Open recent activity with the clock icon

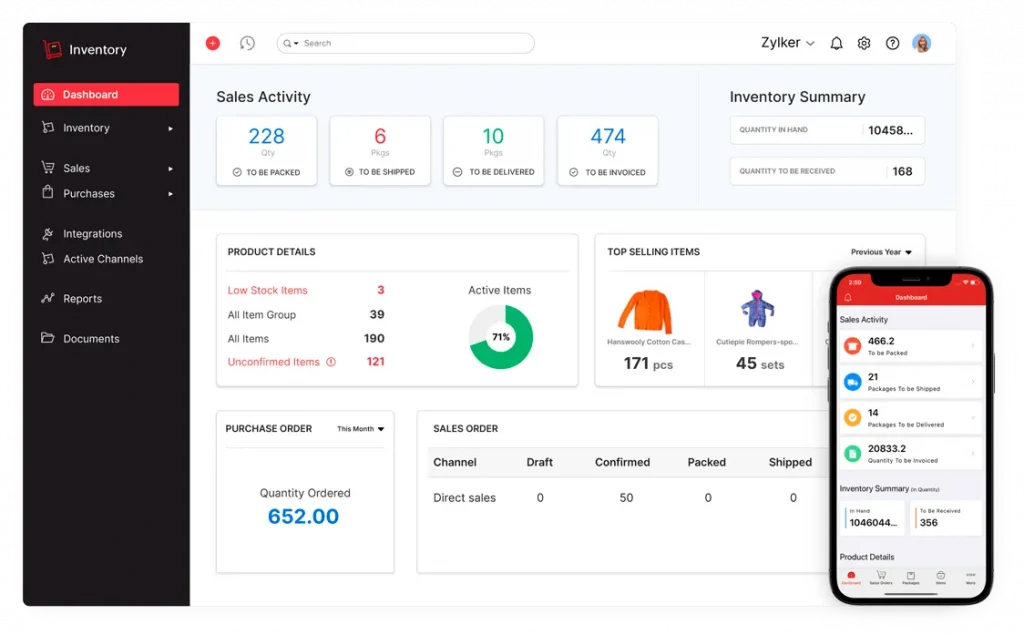pos(247,43)
